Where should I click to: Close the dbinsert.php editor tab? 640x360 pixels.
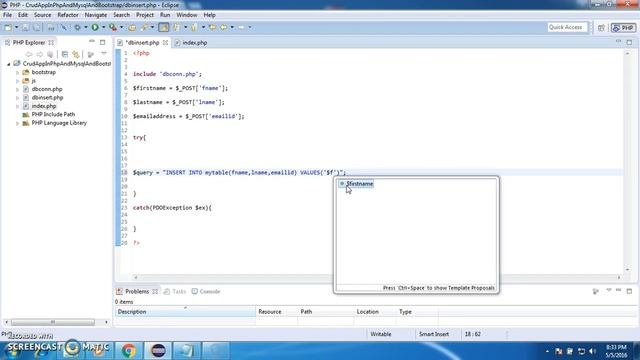pyautogui.click(x=165, y=42)
